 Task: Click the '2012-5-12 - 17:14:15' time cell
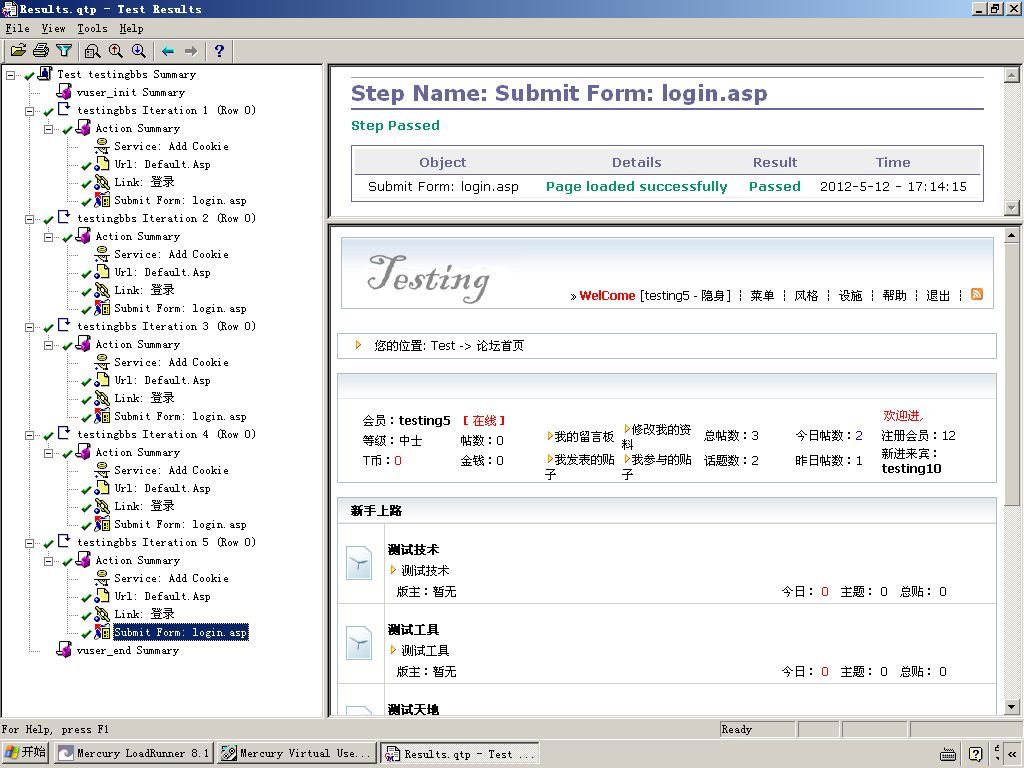coord(893,186)
